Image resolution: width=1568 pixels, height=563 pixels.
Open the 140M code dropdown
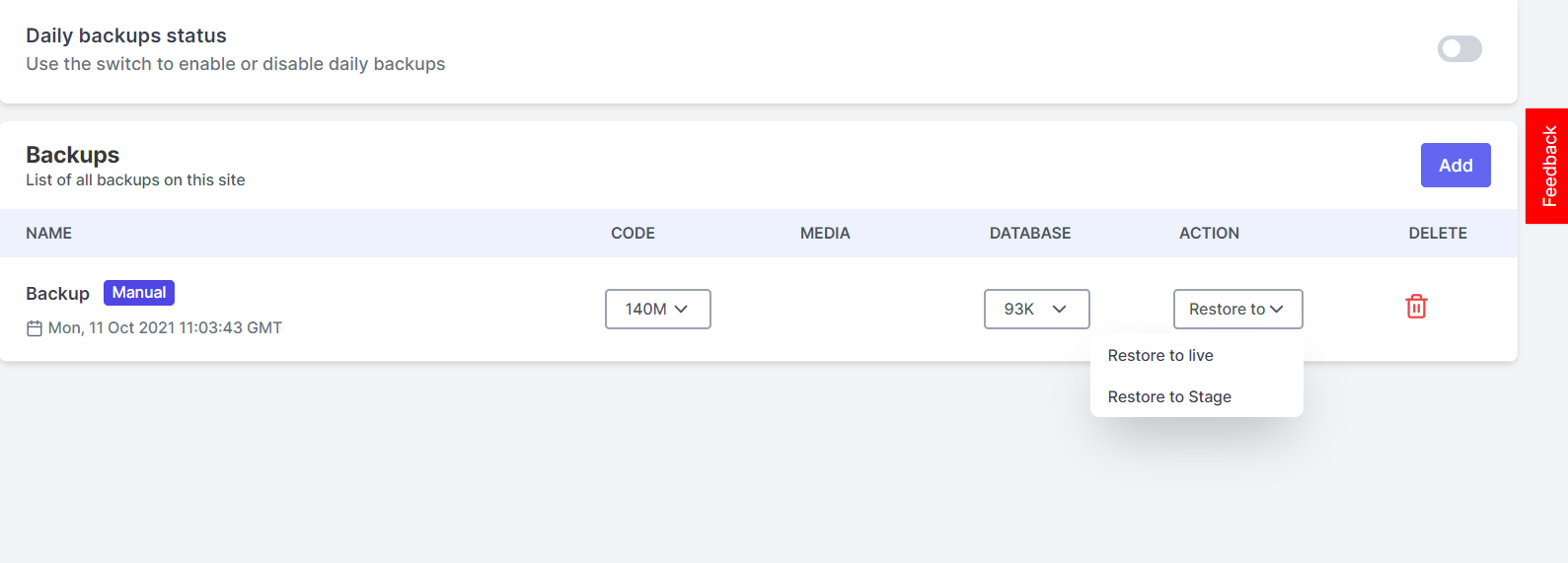[x=658, y=309]
